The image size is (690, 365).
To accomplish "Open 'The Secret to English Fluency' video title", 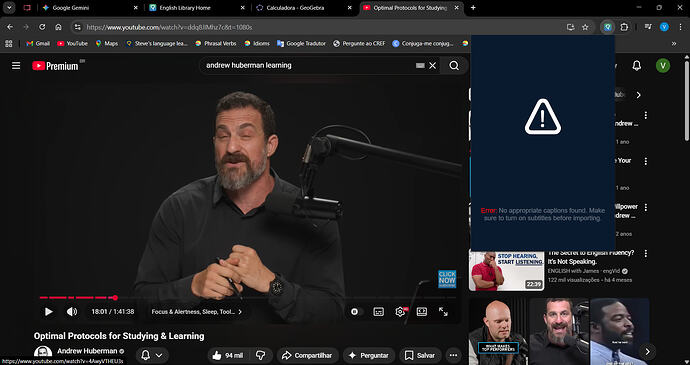I will pyautogui.click(x=591, y=257).
